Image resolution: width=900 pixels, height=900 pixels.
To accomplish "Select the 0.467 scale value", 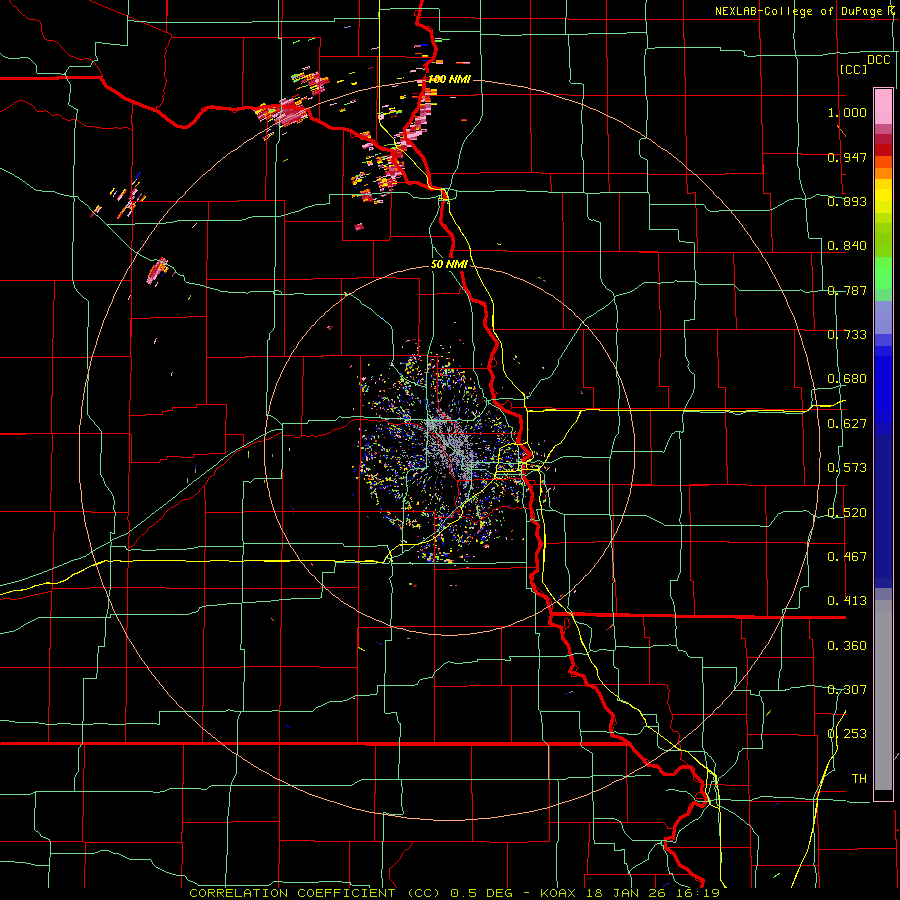I will pos(847,557).
